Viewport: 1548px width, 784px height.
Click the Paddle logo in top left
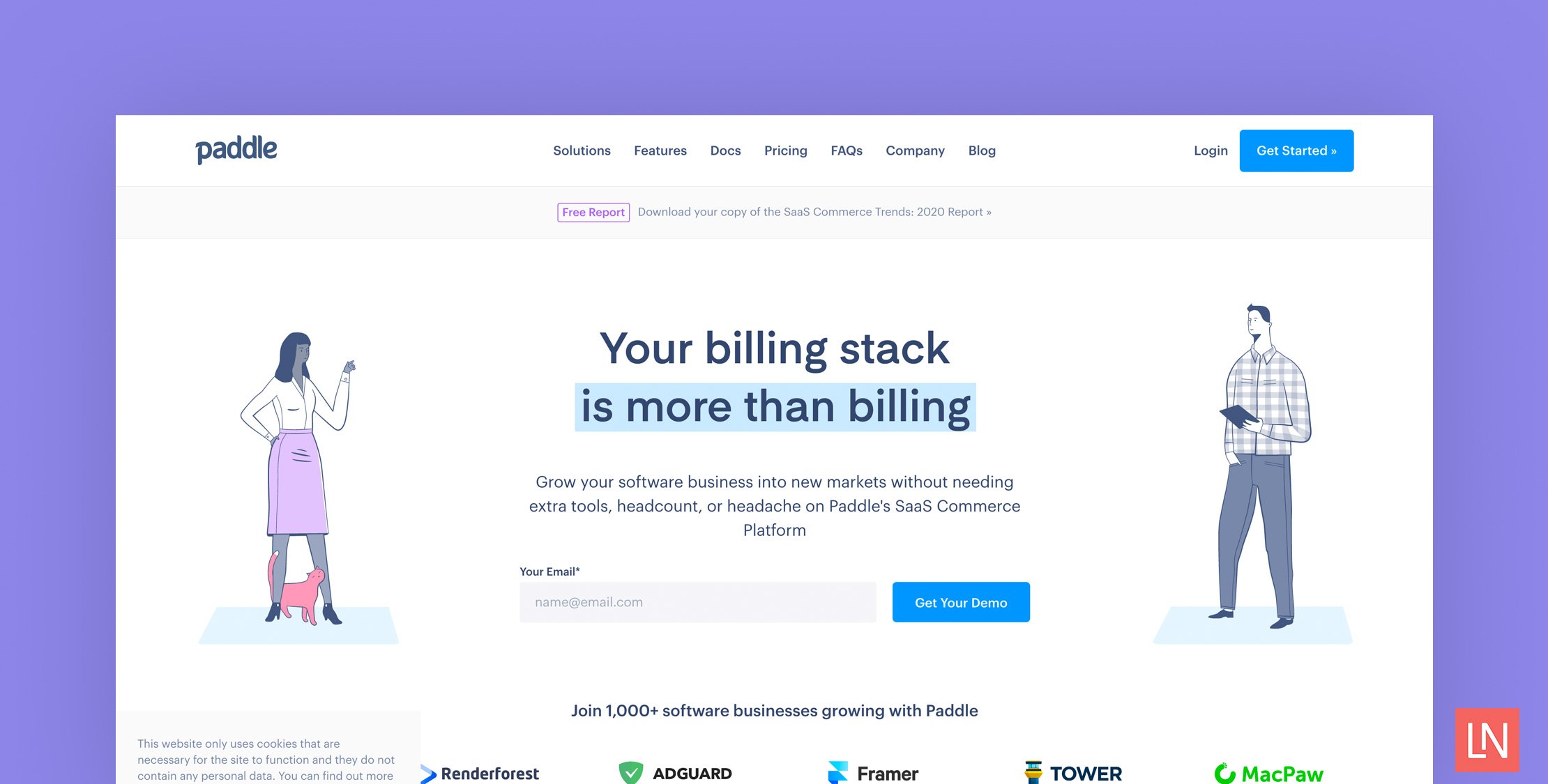(x=235, y=150)
